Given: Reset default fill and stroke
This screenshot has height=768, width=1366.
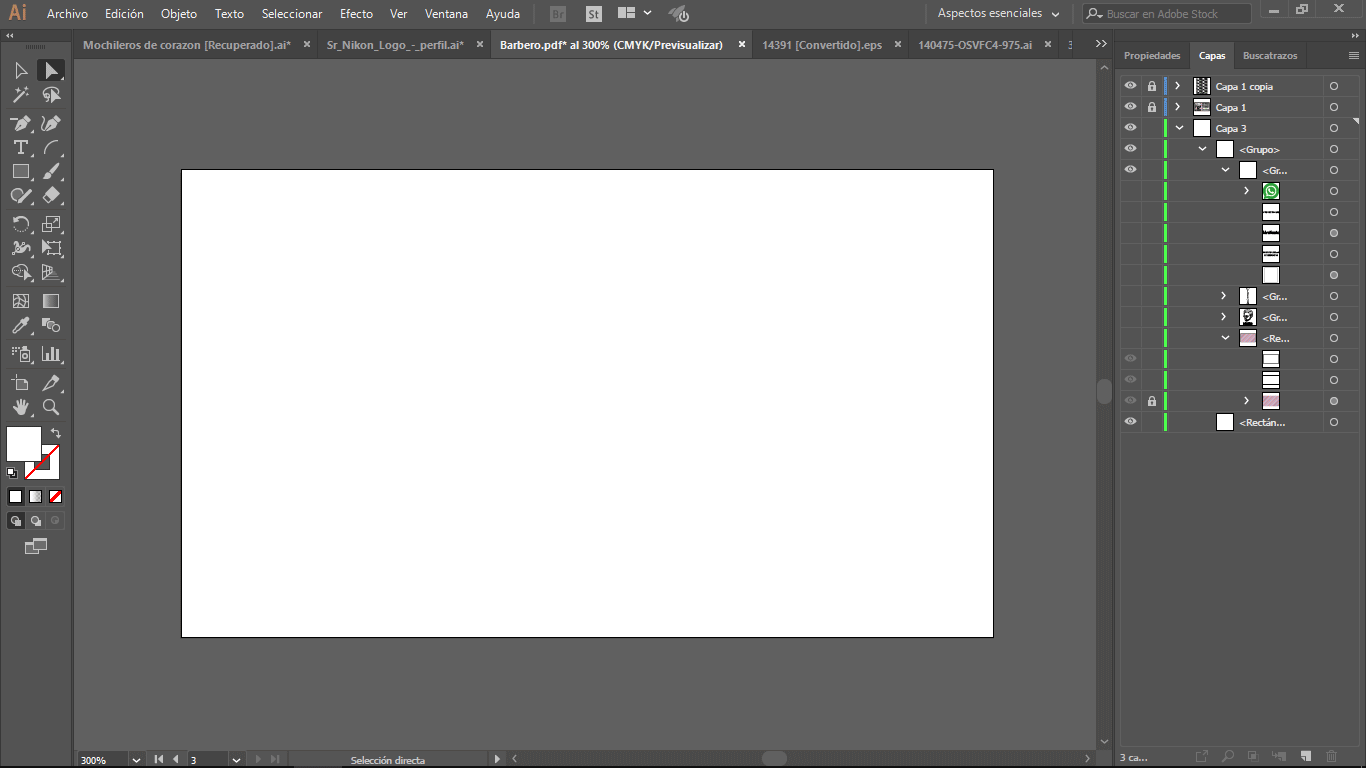Looking at the screenshot, I should pyautogui.click(x=12, y=473).
